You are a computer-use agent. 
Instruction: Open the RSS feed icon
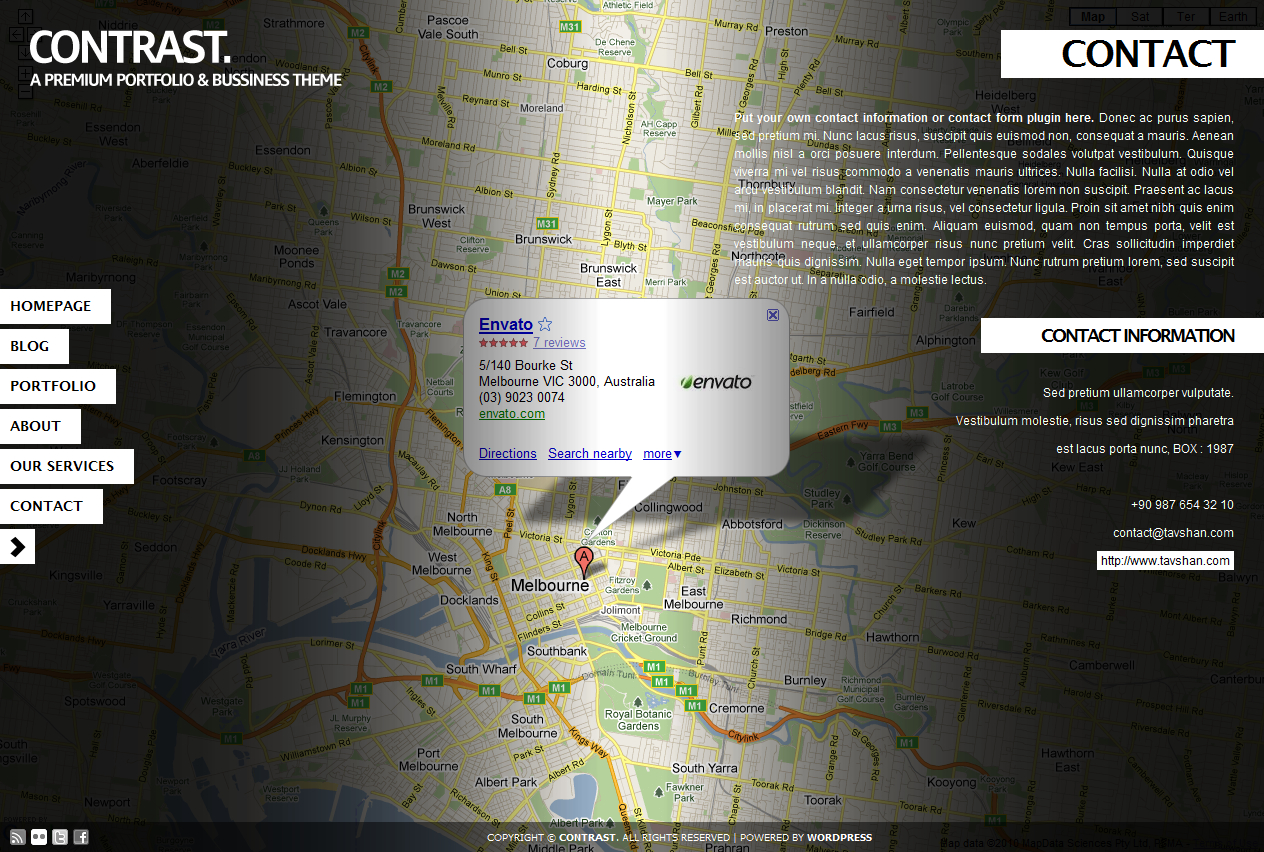tap(17, 837)
